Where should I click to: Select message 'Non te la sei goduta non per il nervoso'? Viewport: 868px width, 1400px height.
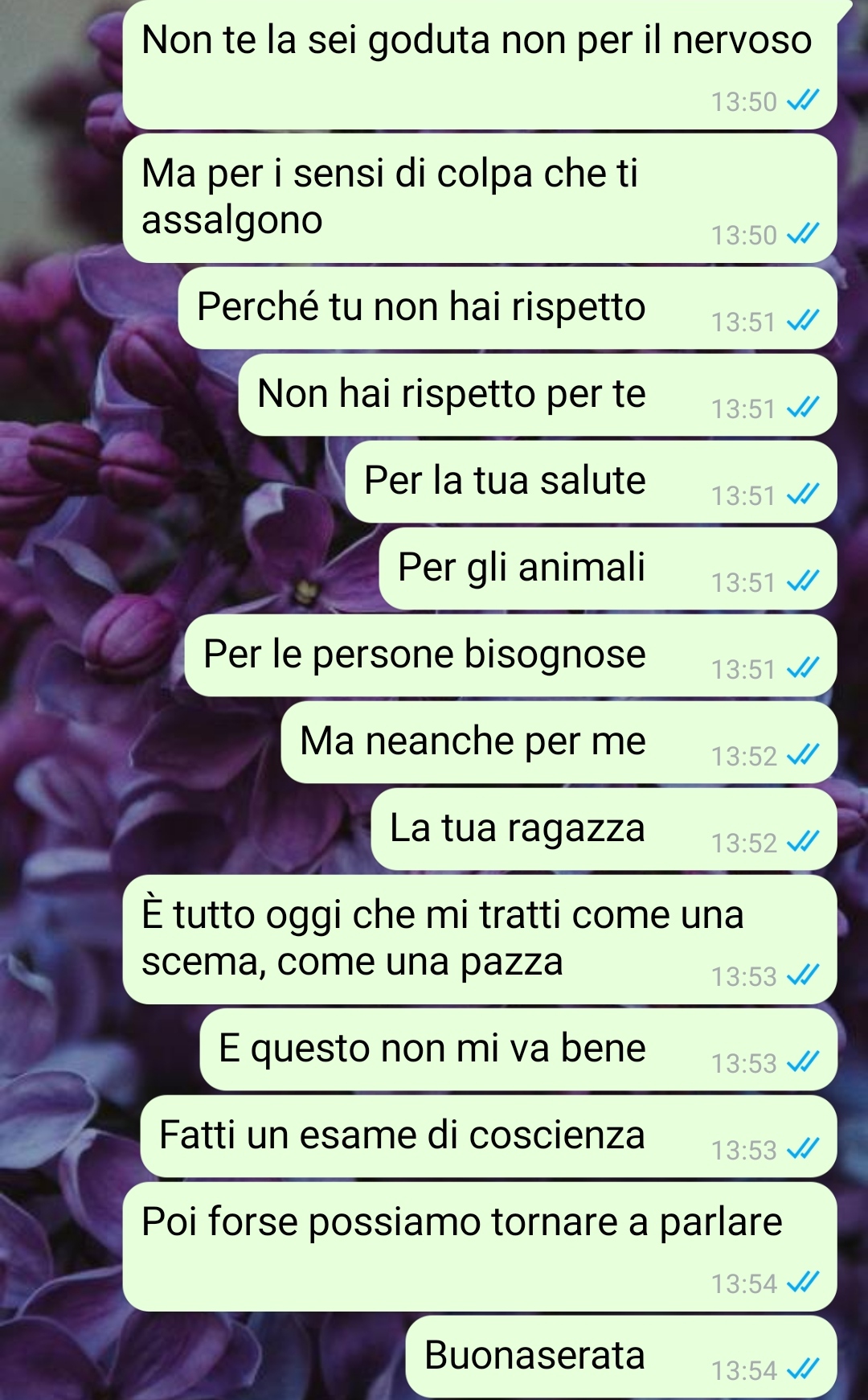[480, 64]
